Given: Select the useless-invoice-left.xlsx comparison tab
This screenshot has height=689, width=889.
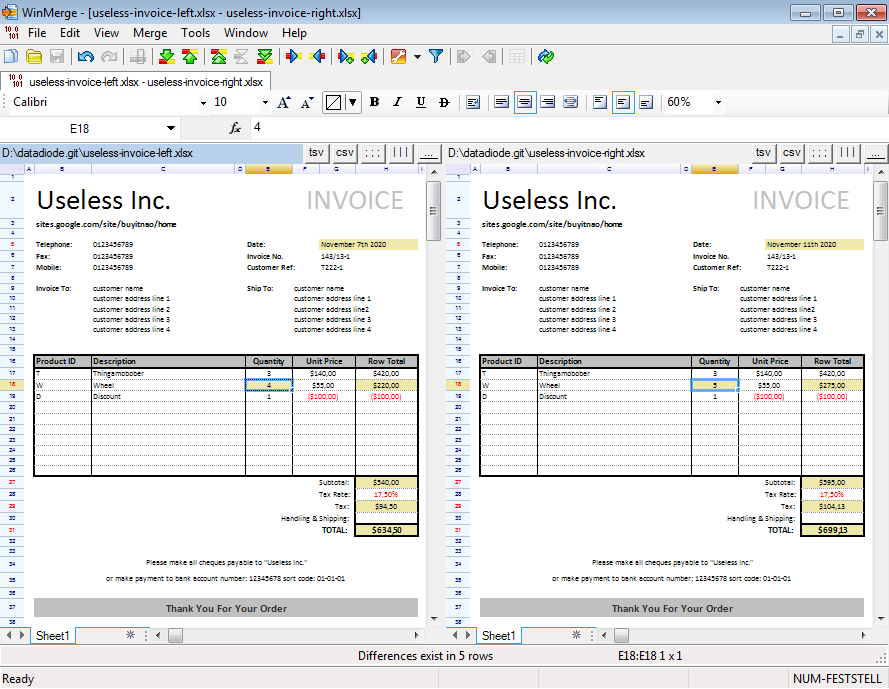Looking at the screenshot, I should 136,82.
